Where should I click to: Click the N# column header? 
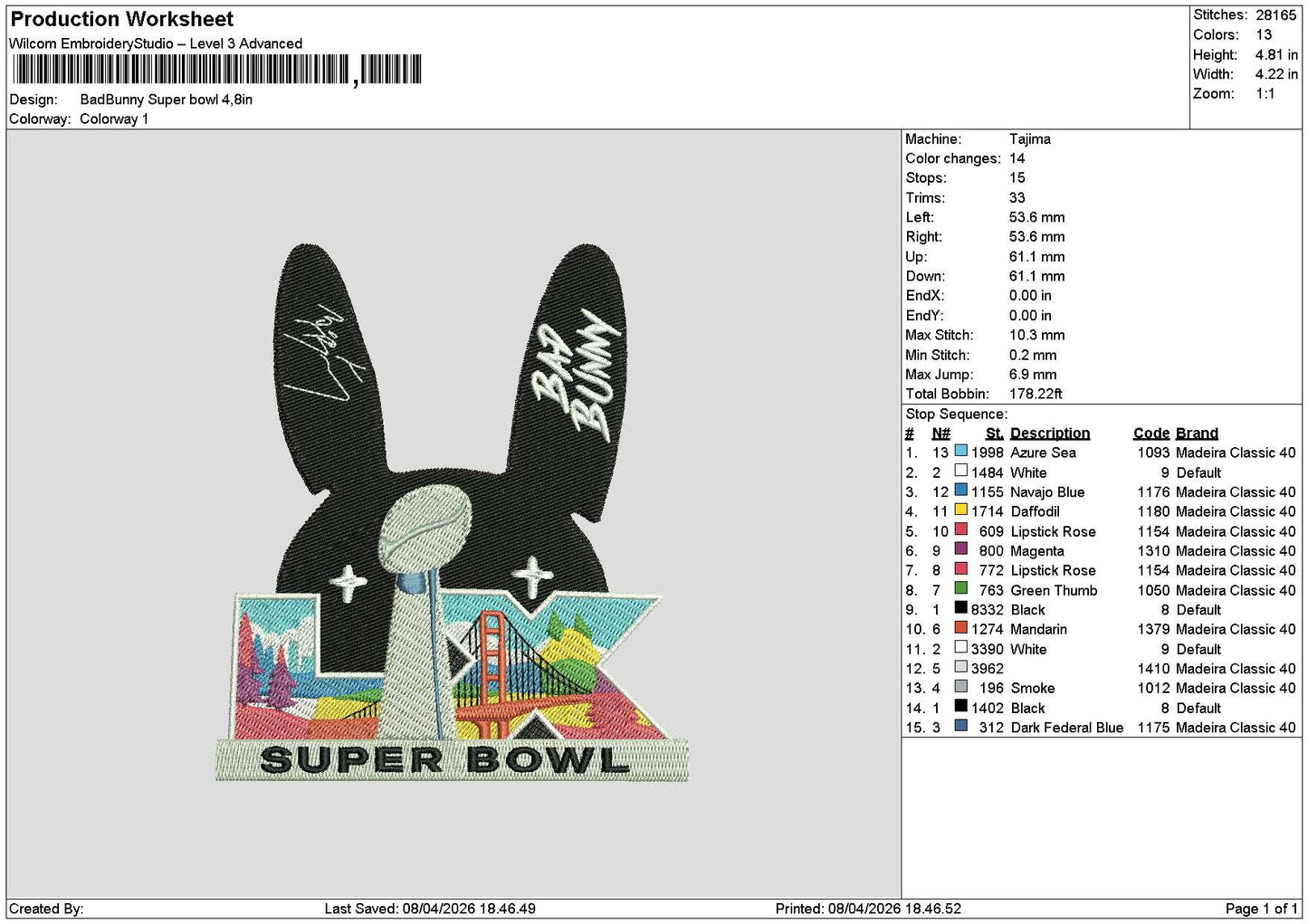tap(941, 433)
